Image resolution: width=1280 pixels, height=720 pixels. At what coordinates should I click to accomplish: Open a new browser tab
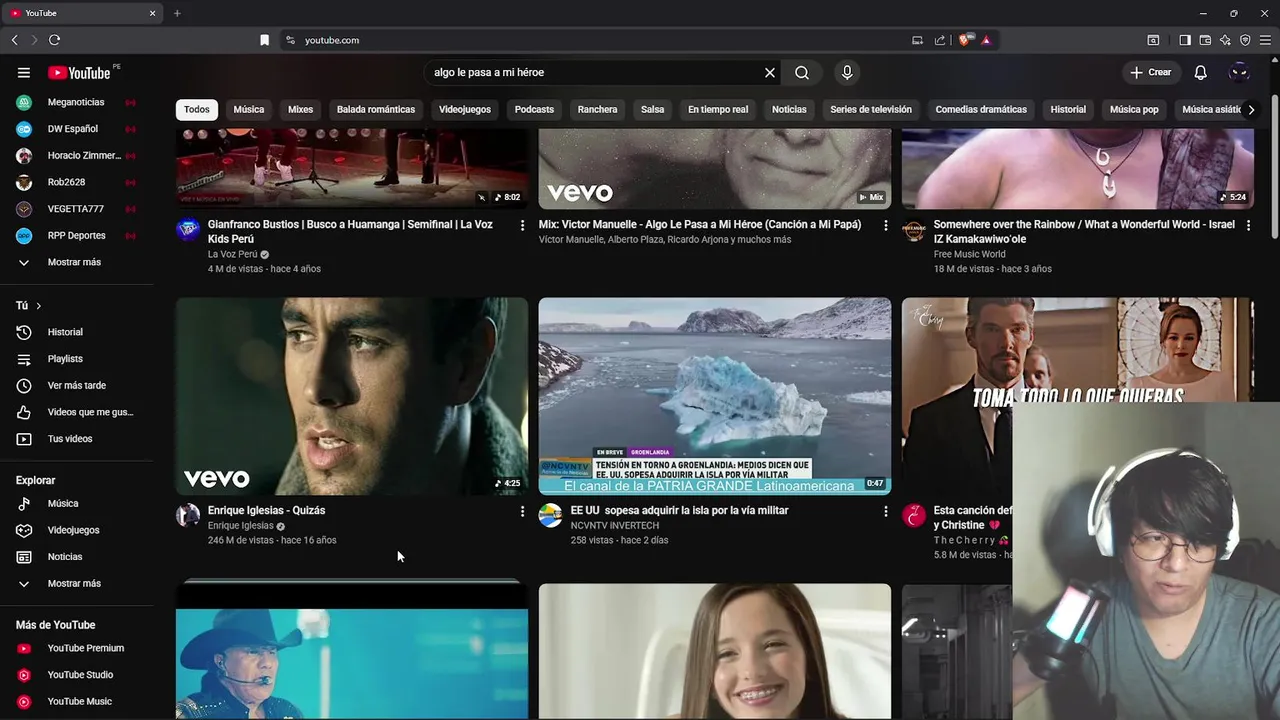pos(177,13)
